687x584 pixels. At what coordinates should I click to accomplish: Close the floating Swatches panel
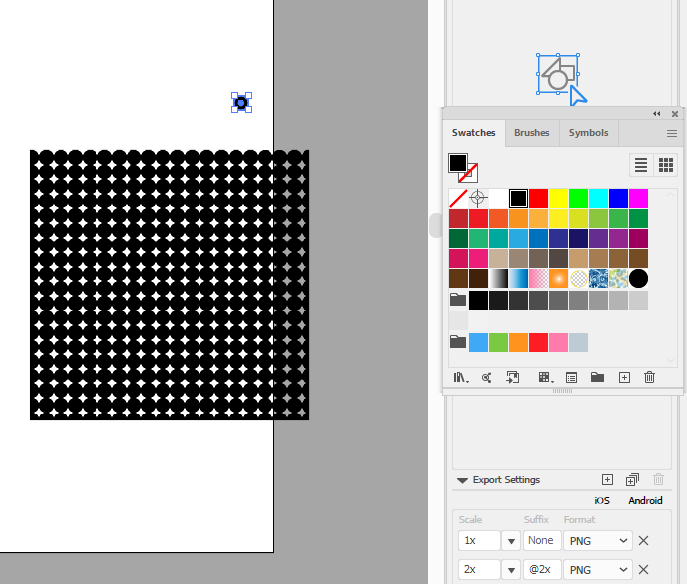[675, 114]
